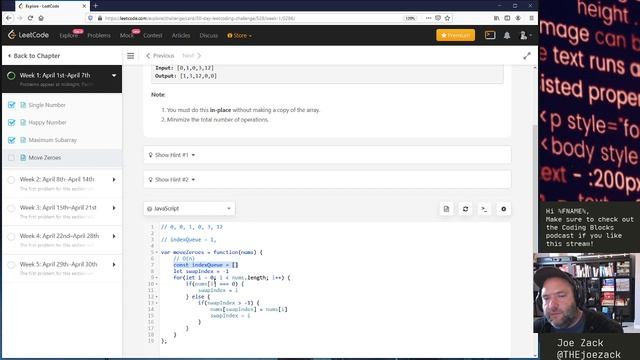640x360 pixels.
Task: Close the Explore - LeetCode tab
Action: pyautogui.click(x=84, y=6)
